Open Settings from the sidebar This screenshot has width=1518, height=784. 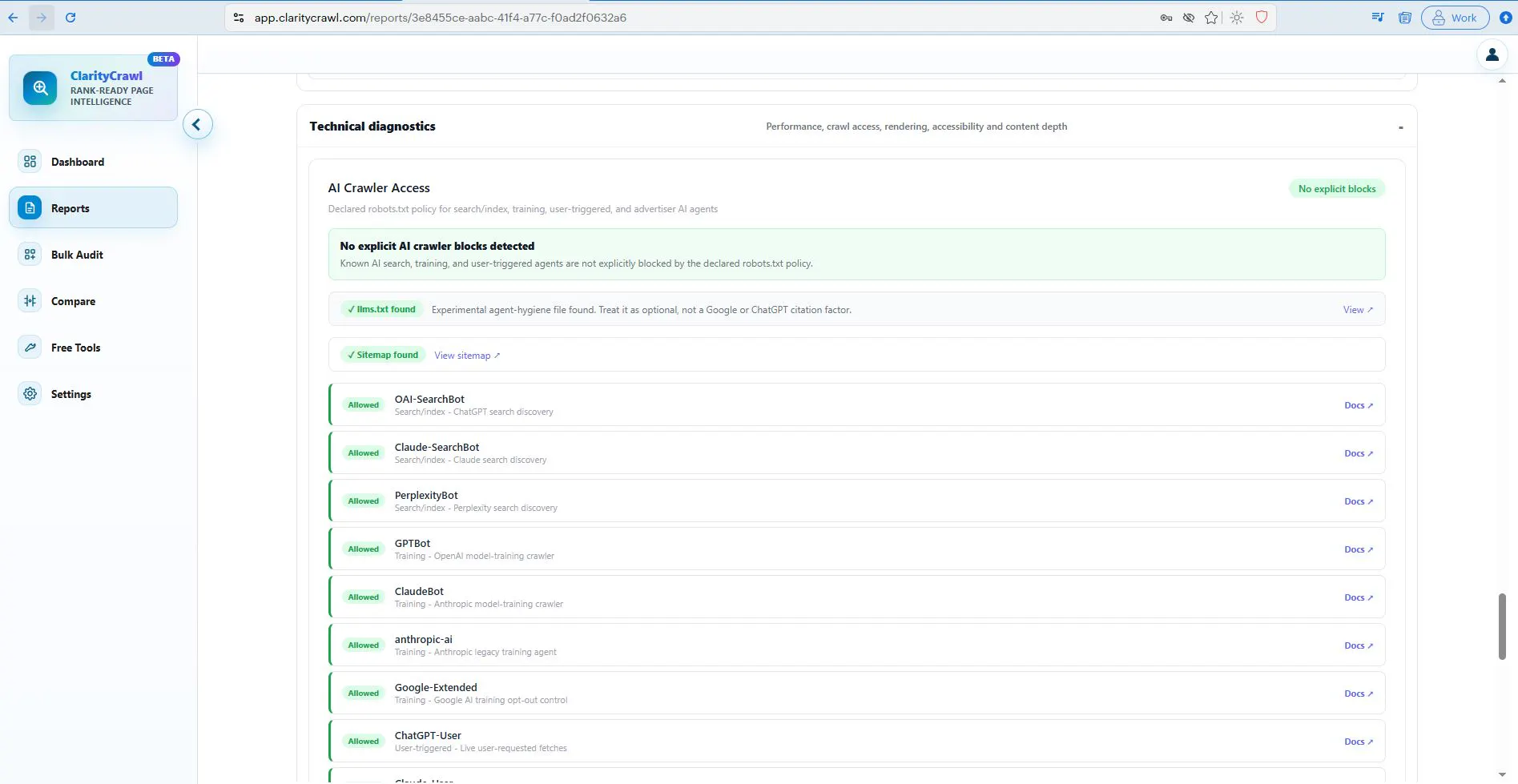(x=93, y=394)
